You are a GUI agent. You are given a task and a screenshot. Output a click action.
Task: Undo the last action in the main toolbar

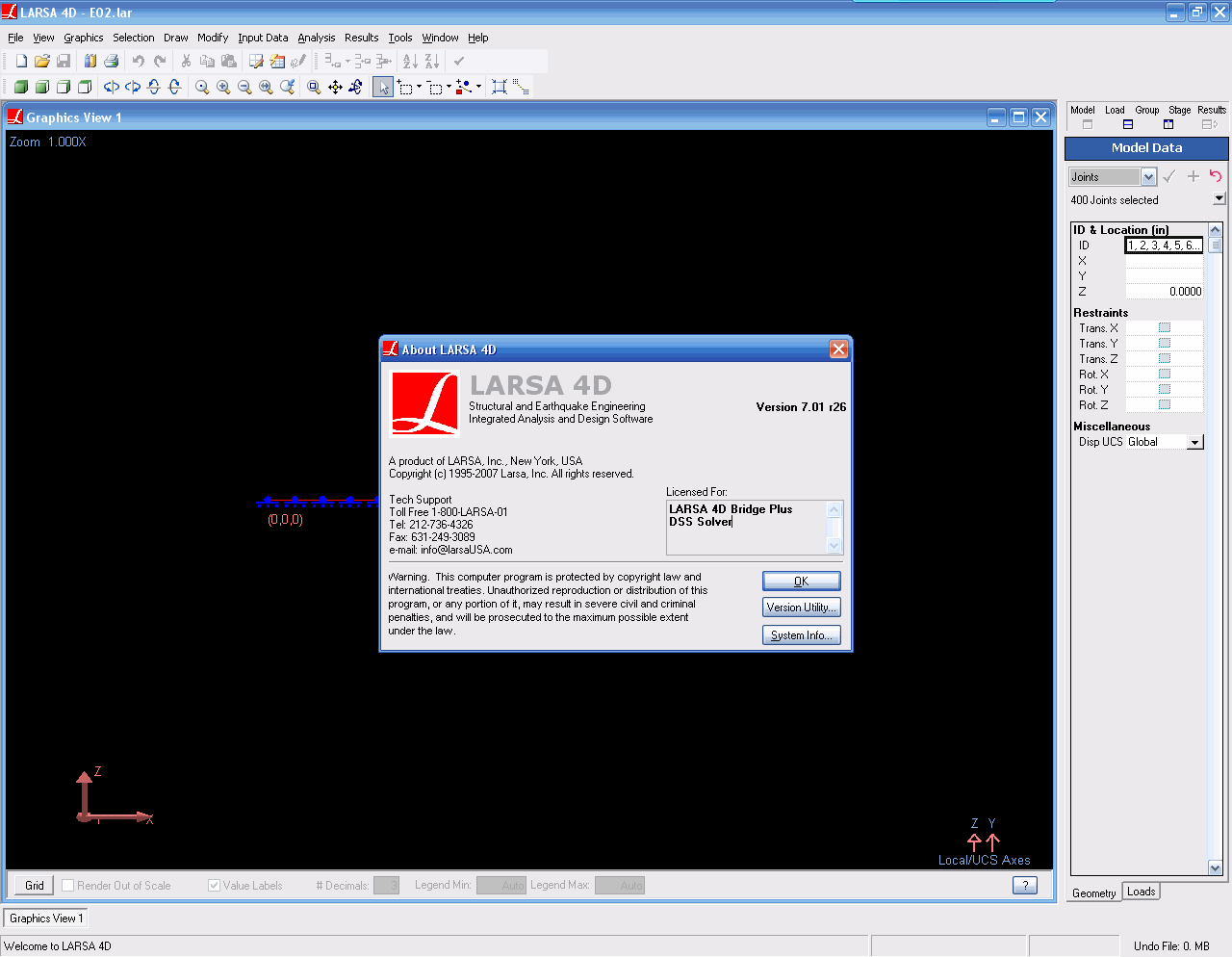coord(139,61)
